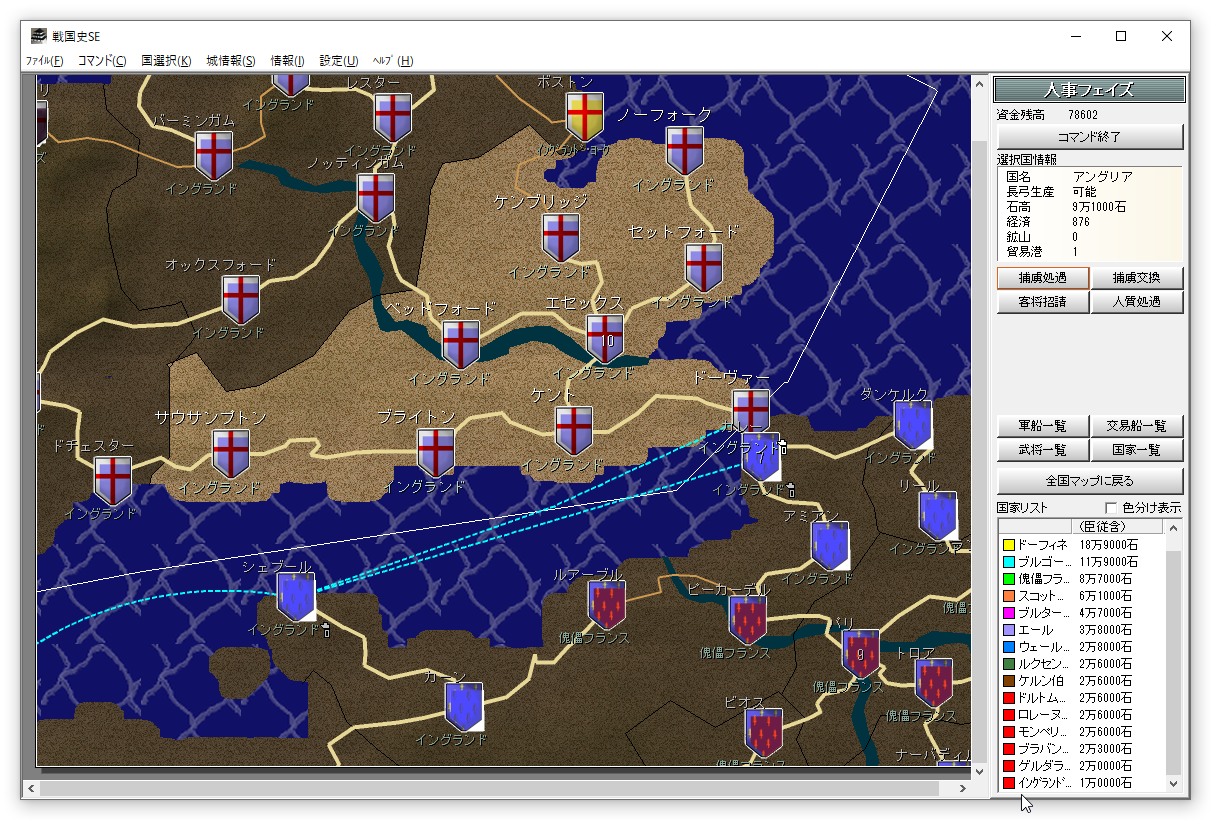Click the Southampton castle shield icon
This screenshot has width=1211, height=820.
(x=231, y=453)
